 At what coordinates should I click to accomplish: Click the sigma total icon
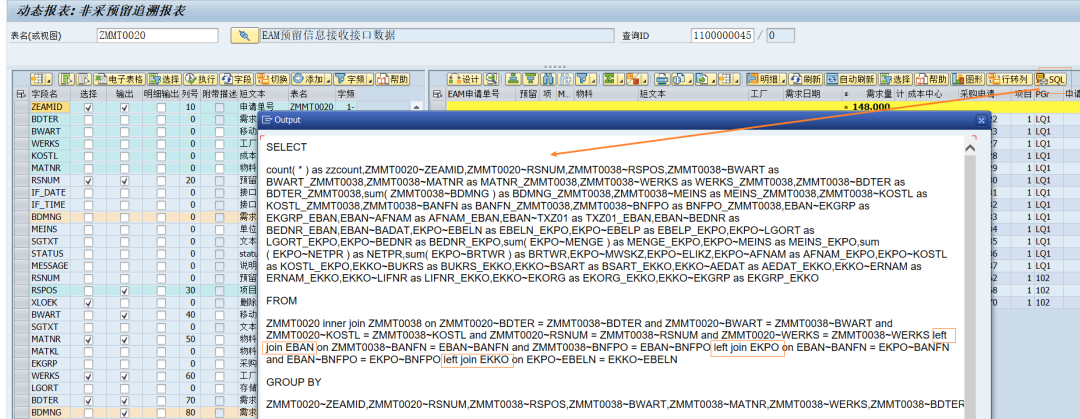610,79
